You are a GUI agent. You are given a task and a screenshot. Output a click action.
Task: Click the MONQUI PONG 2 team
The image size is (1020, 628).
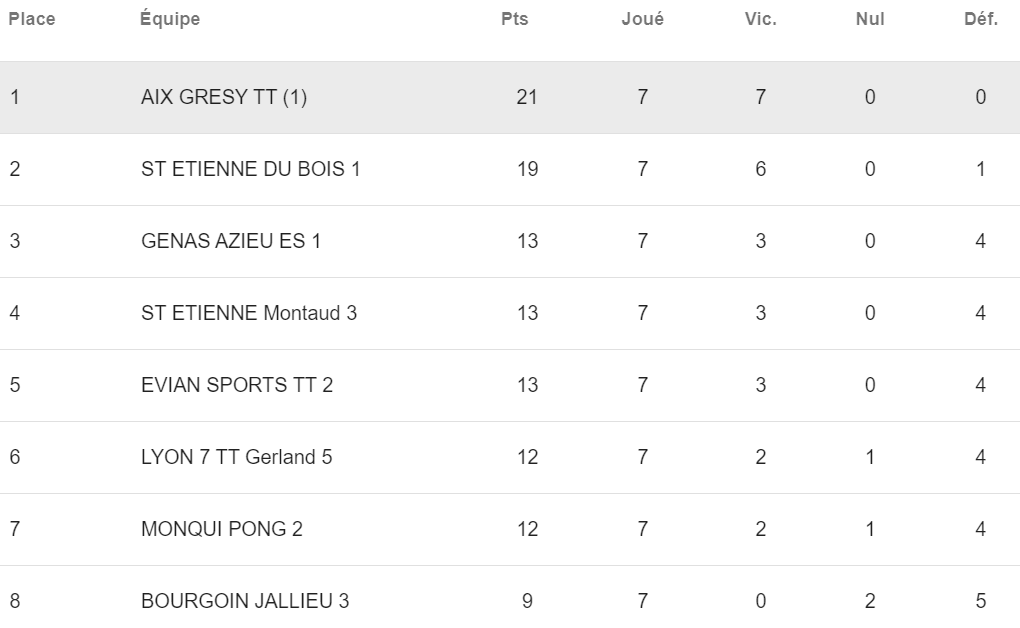(x=222, y=528)
